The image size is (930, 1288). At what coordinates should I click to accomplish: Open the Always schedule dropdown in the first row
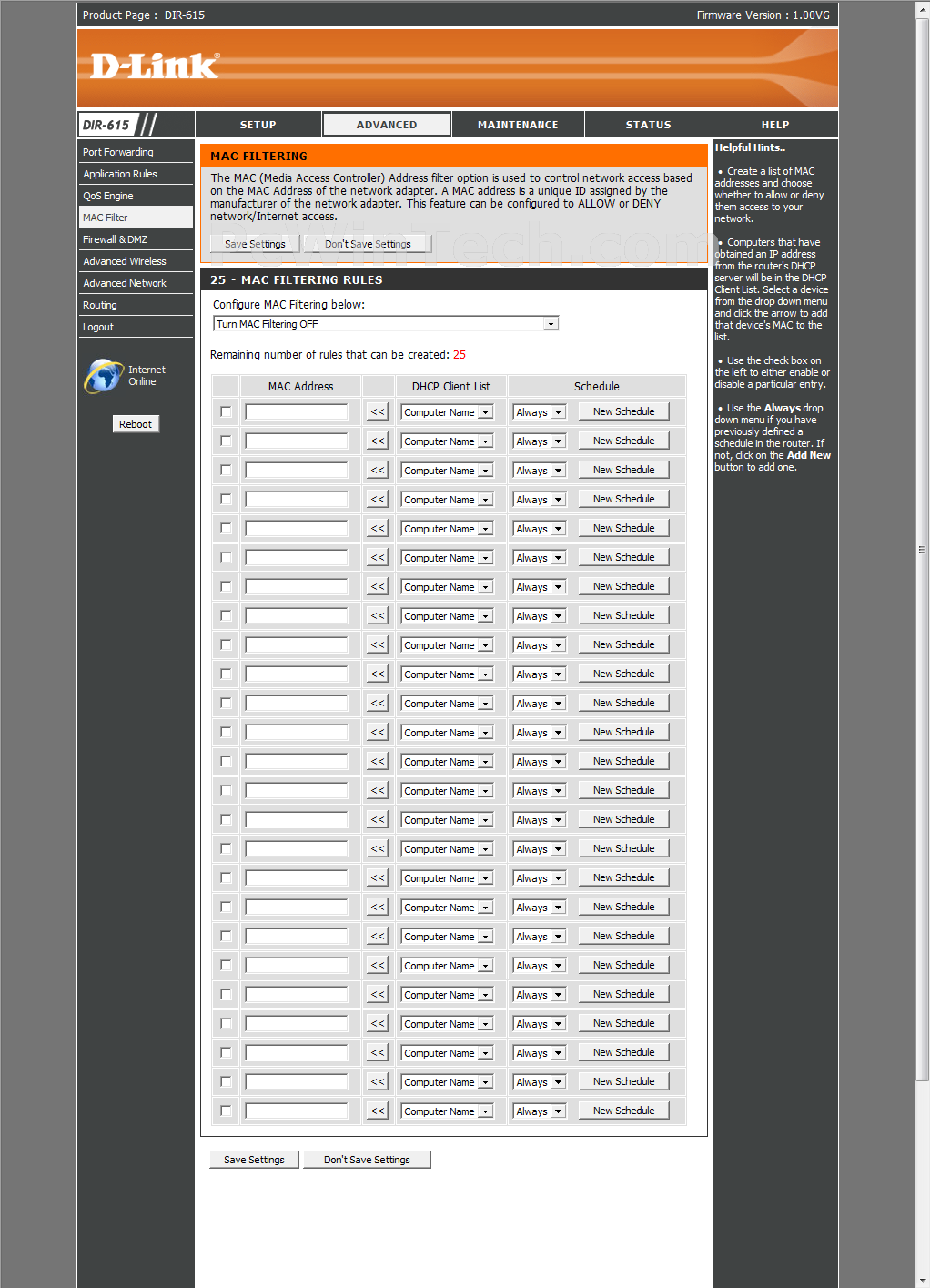[539, 412]
